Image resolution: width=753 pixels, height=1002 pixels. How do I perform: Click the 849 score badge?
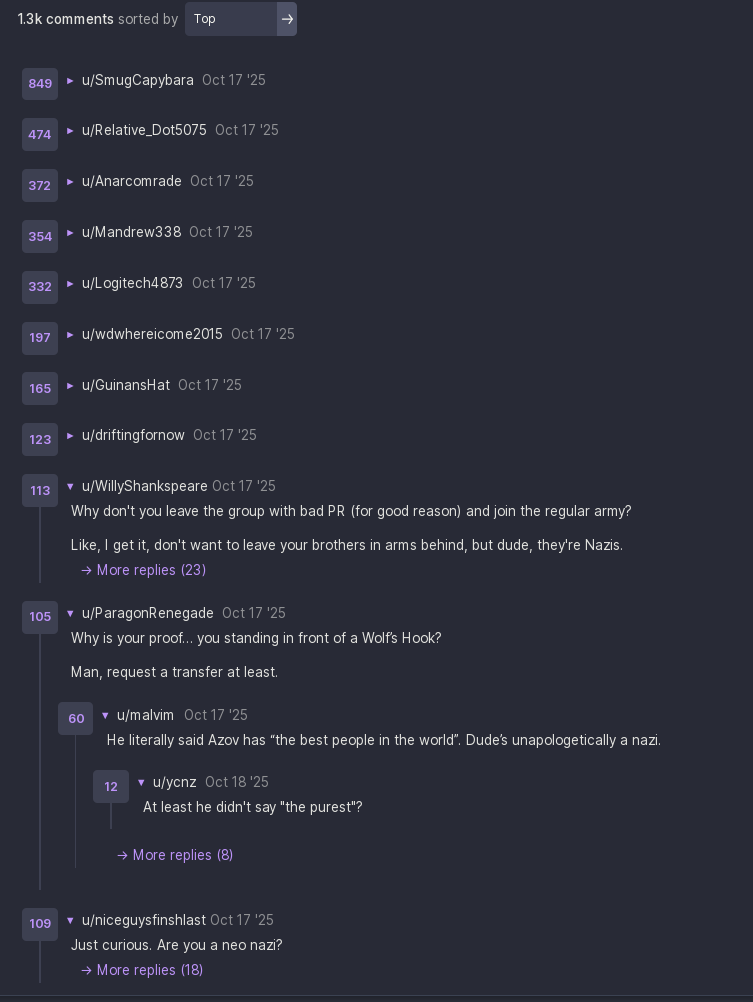40,84
